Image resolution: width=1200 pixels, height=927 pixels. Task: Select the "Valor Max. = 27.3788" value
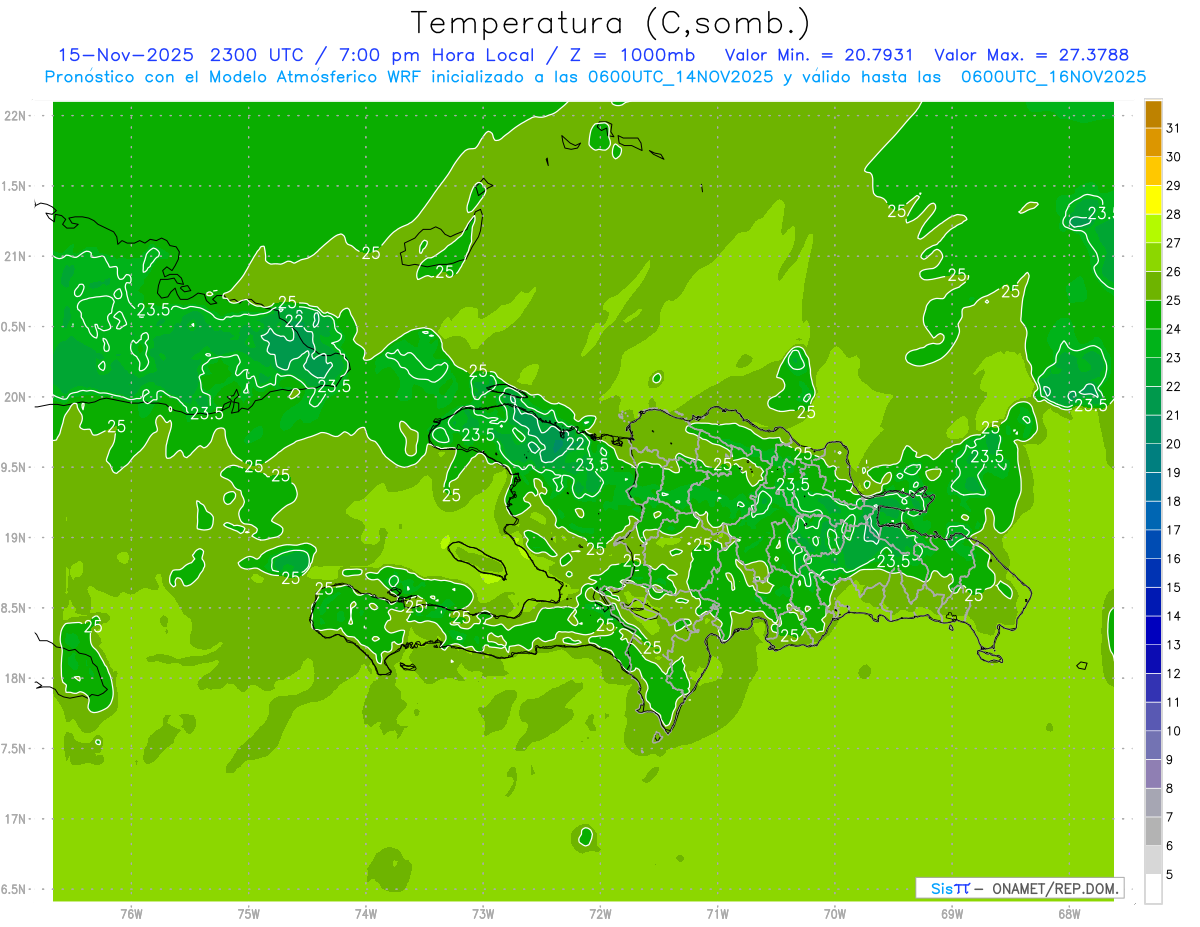pos(1031,55)
